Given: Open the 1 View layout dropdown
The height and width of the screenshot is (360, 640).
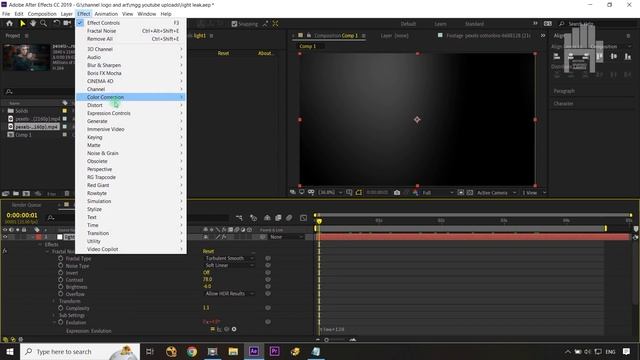Looking at the screenshot, I should point(534,193).
